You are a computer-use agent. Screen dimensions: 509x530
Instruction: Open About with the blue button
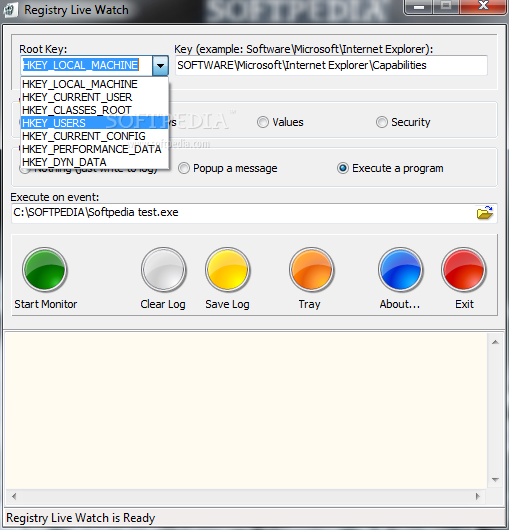pos(401,269)
